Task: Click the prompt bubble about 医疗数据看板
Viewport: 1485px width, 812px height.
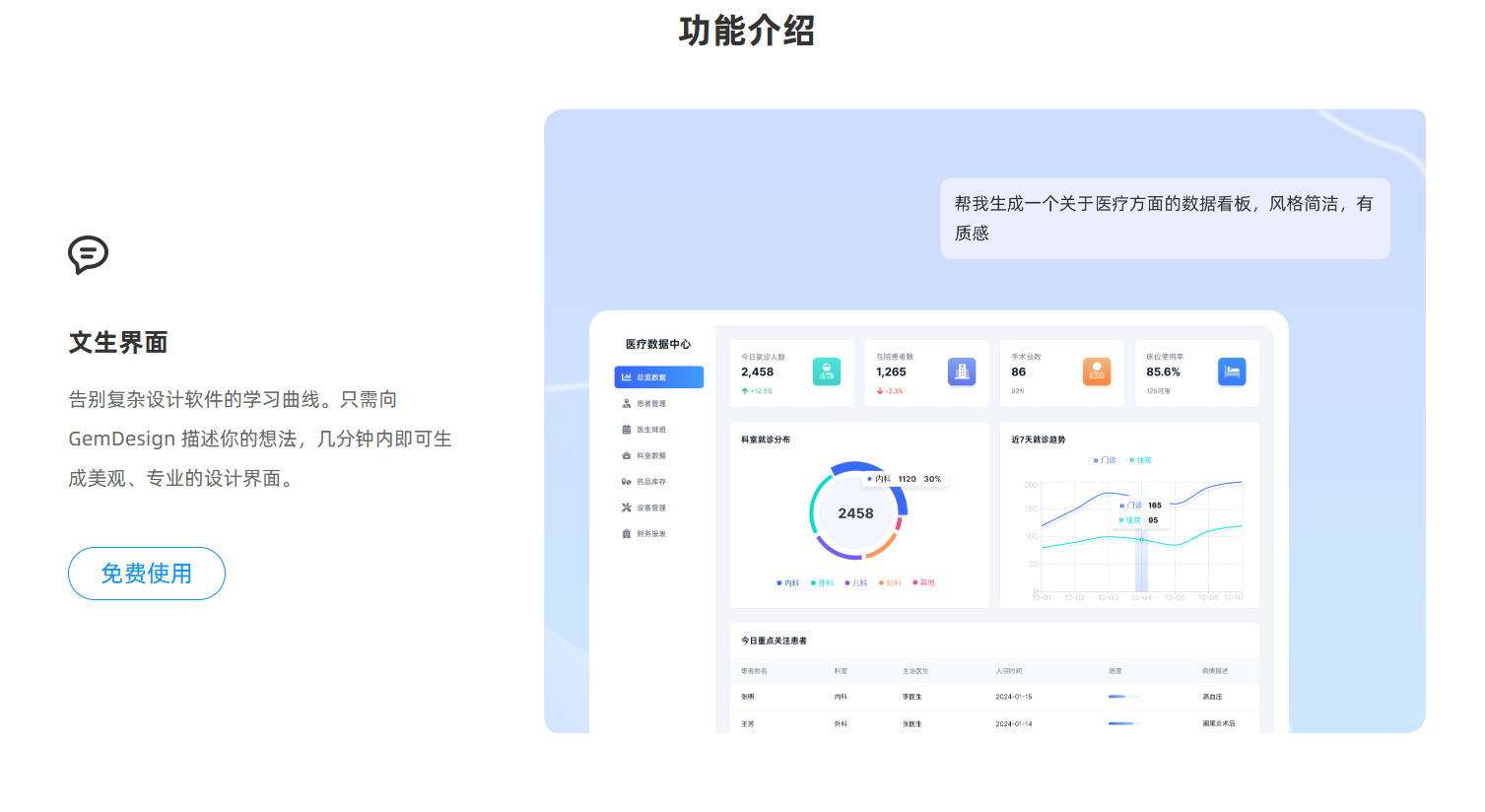Action: 1165,219
